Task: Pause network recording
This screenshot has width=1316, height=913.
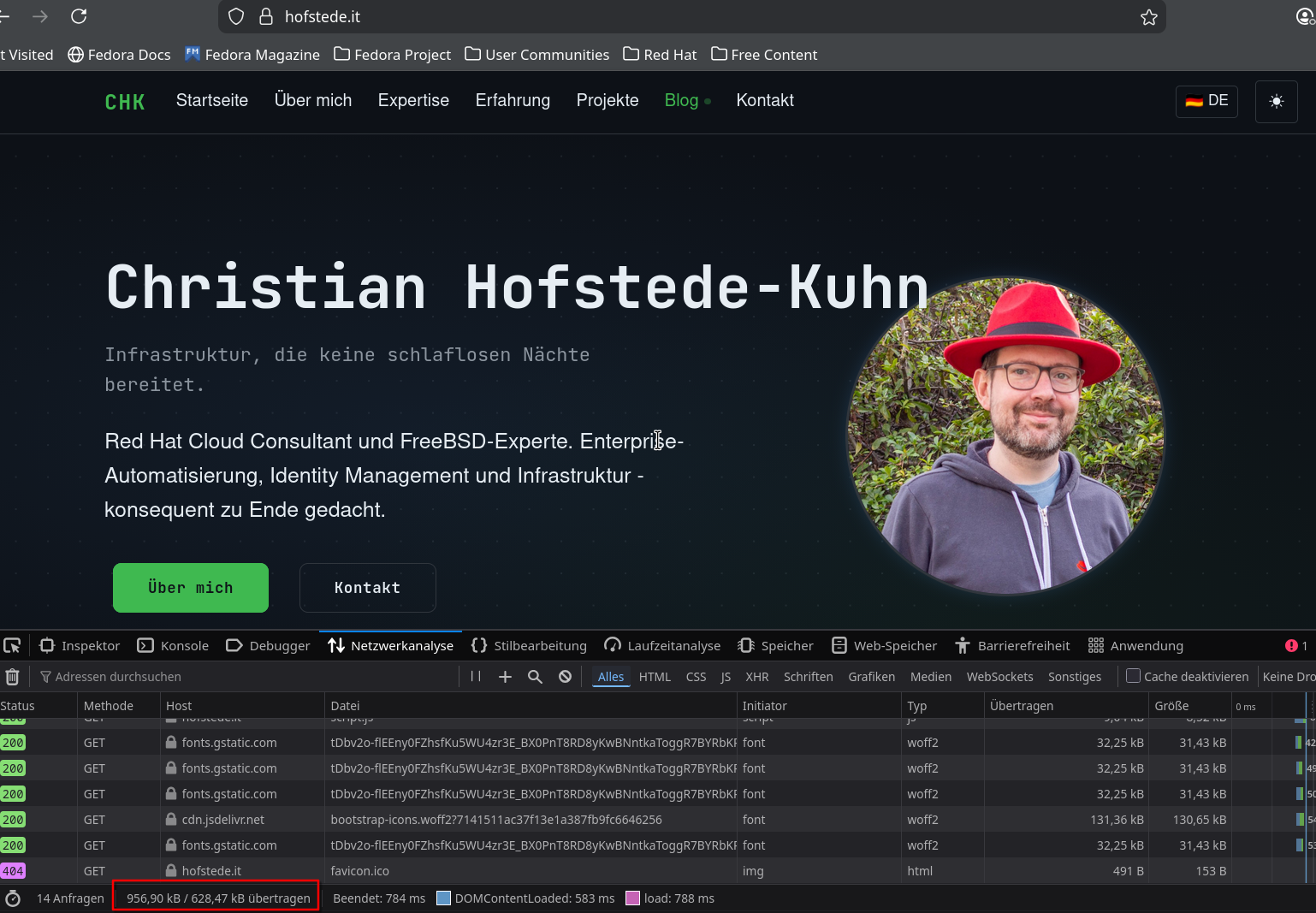Action: pyautogui.click(x=476, y=677)
